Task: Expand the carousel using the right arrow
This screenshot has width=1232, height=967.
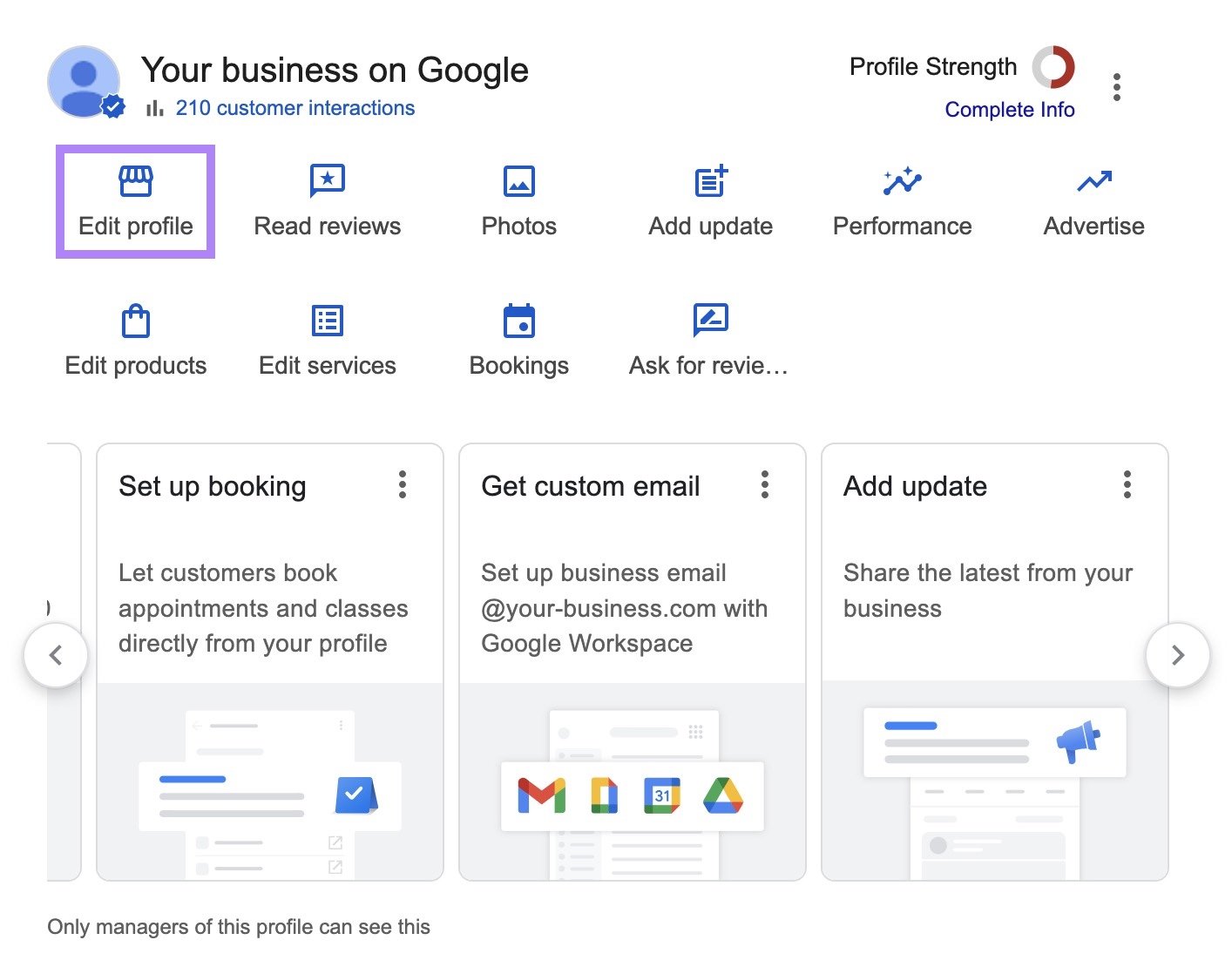Action: pyautogui.click(x=1178, y=655)
